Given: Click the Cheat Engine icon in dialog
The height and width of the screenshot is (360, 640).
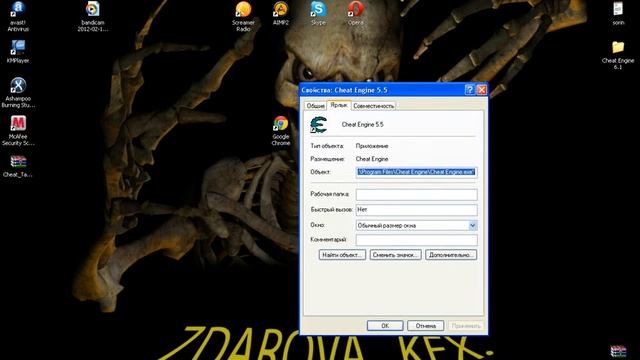Looking at the screenshot, I should 318,124.
